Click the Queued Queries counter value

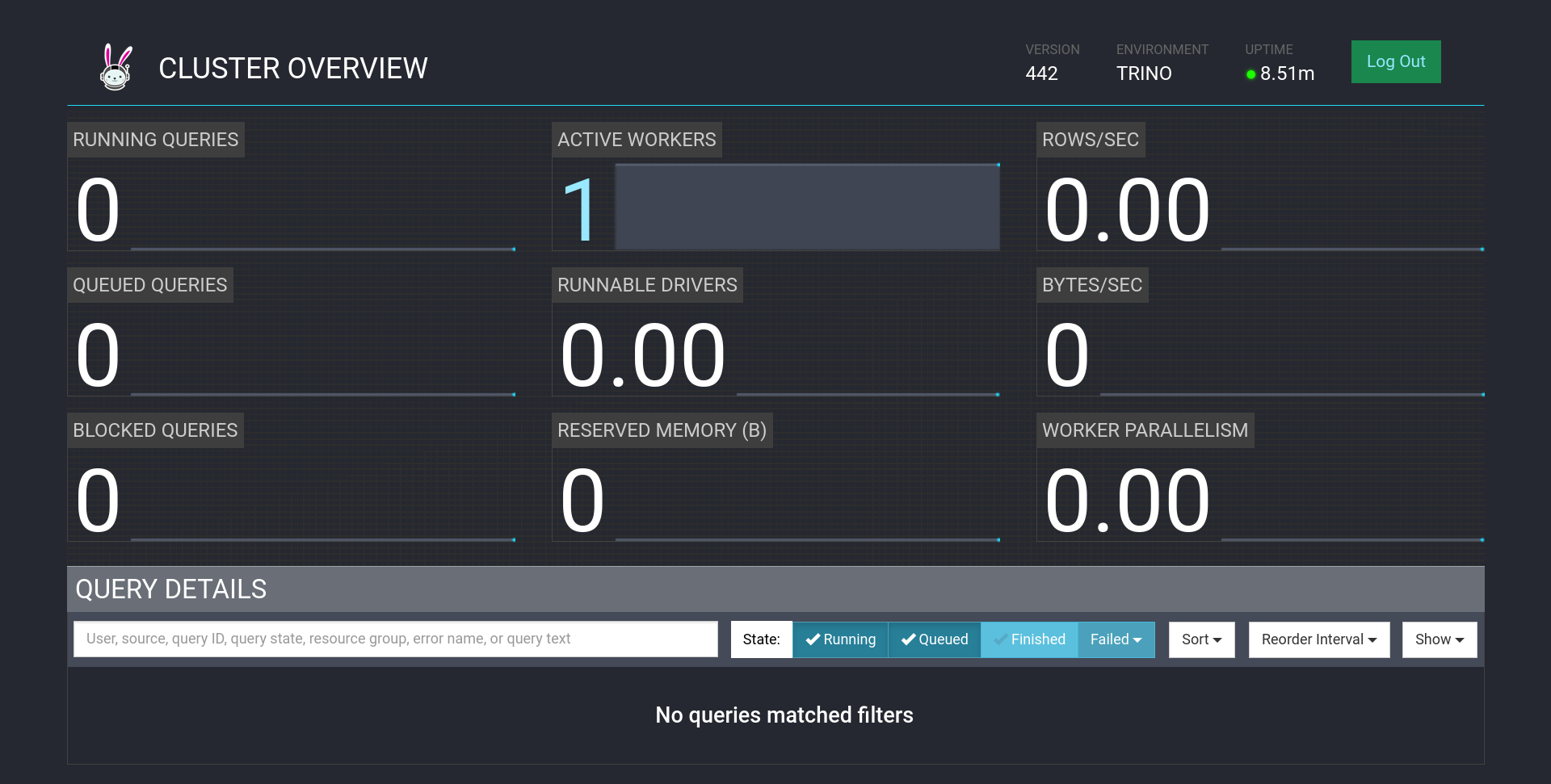[98, 356]
